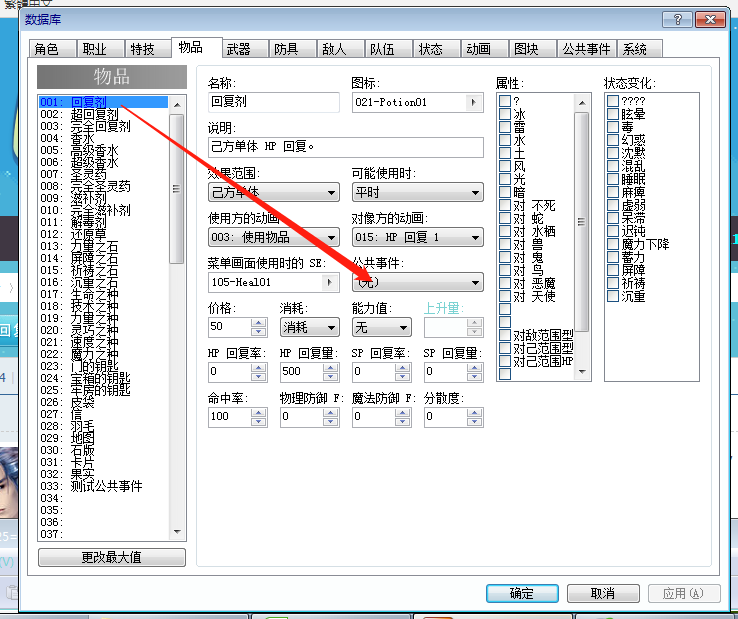The image size is (738, 619).
Task: Click the 更改最大值 button
Action: tap(112, 557)
